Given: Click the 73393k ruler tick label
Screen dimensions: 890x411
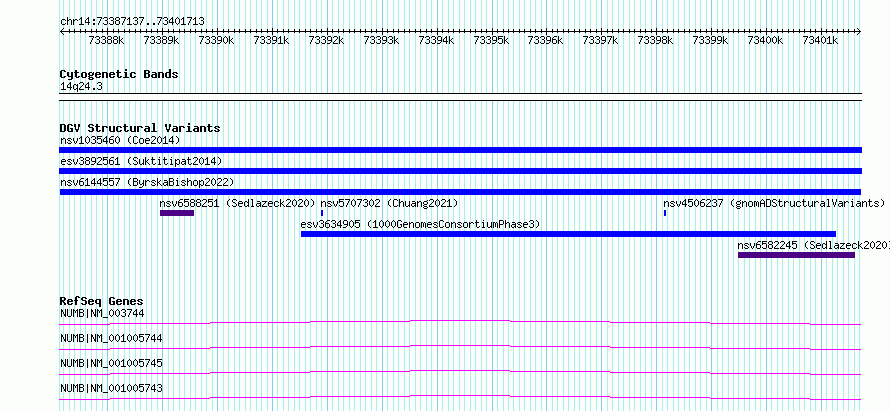Looking at the screenshot, I should coord(381,40).
